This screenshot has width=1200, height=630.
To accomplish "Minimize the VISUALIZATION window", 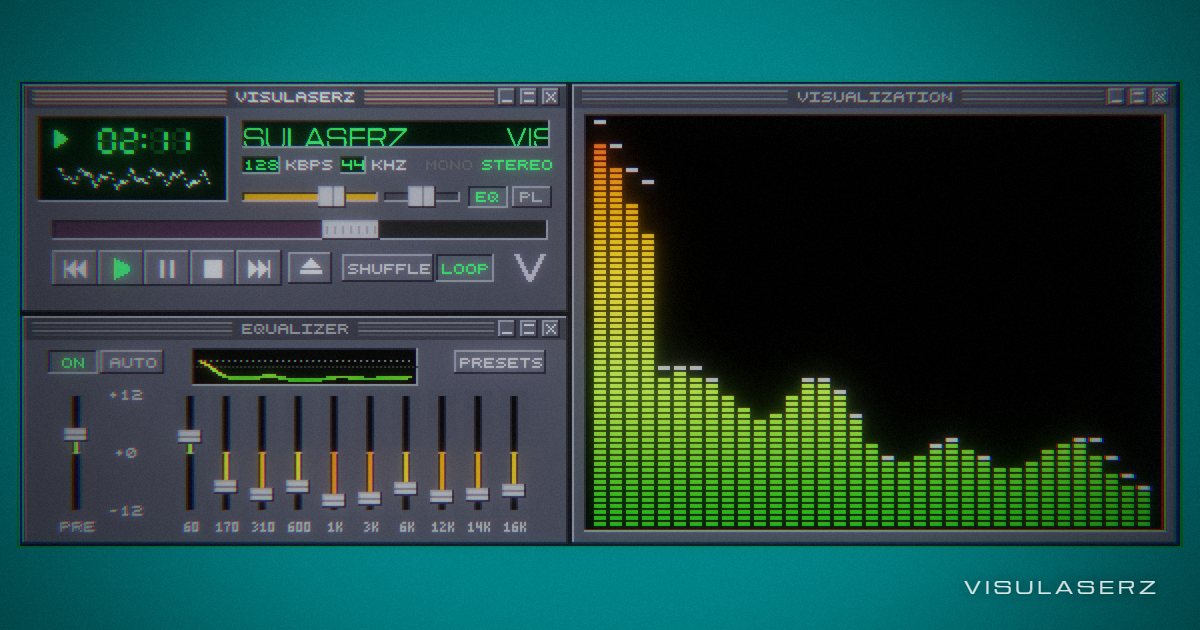I will pos(1115,96).
